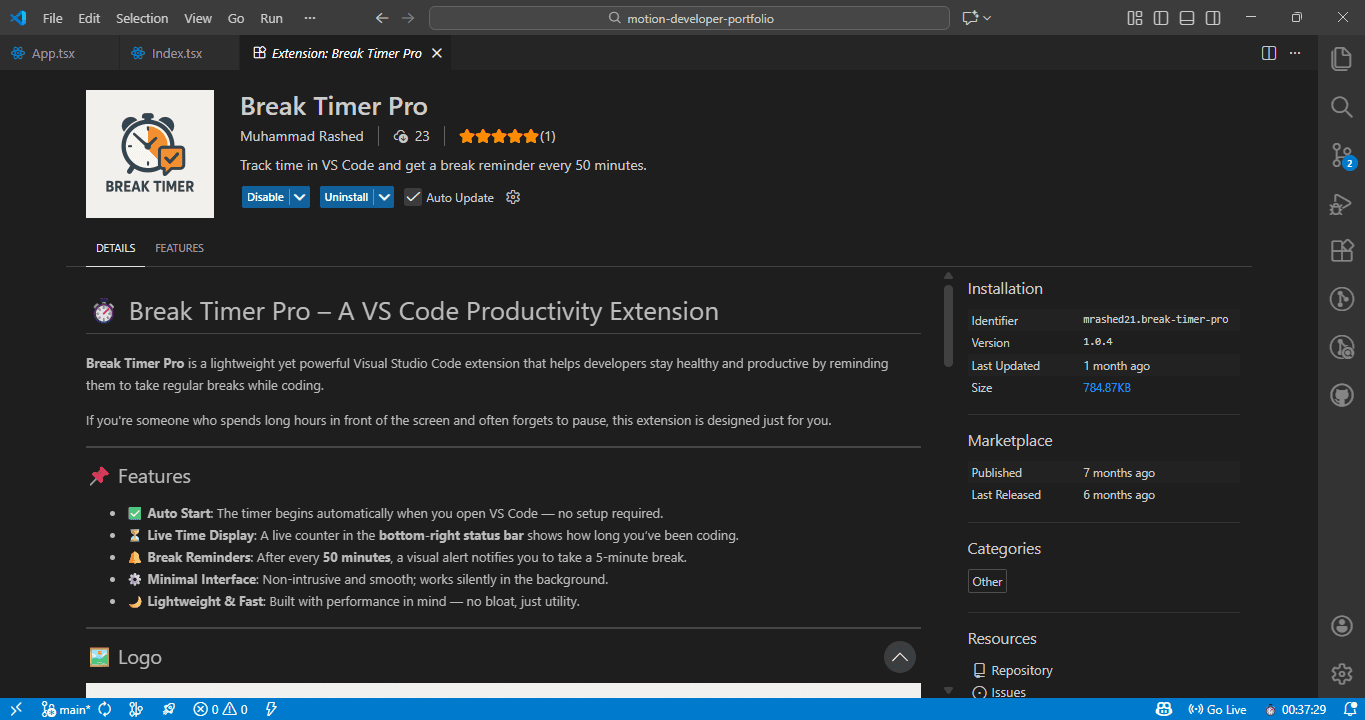Close the Break Timer Pro extension tab

coord(436,53)
